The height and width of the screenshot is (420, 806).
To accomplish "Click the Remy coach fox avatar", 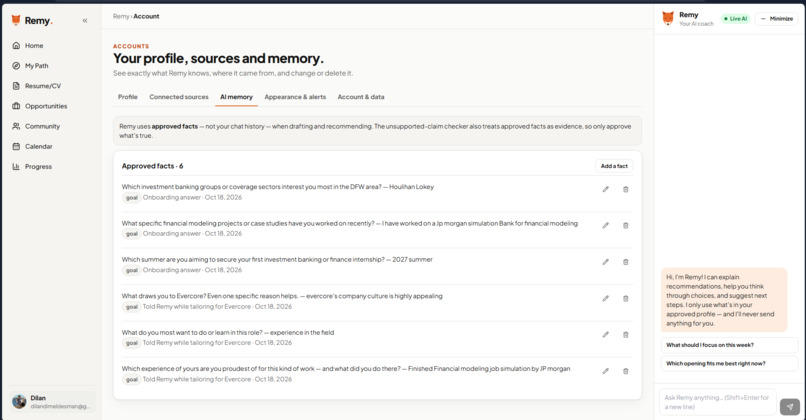I will click(668, 19).
